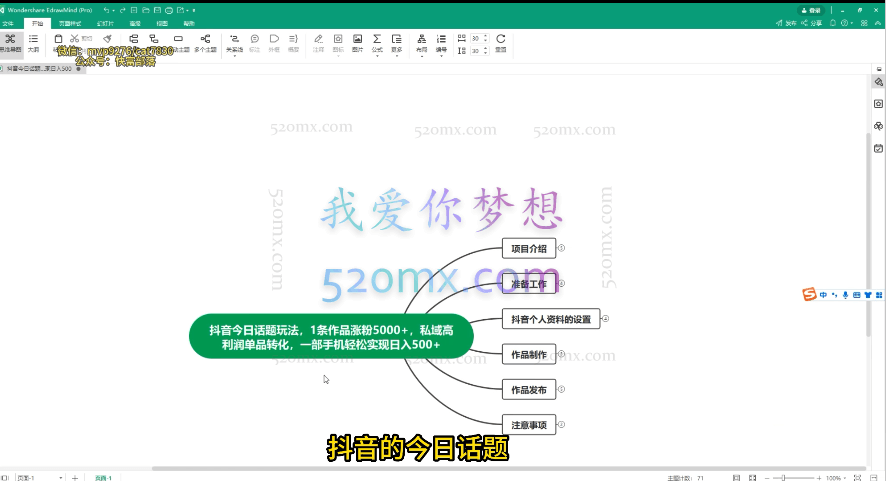Switch to the Start (开始) ribbon tab
This screenshot has height=481, width=886.
37,23
